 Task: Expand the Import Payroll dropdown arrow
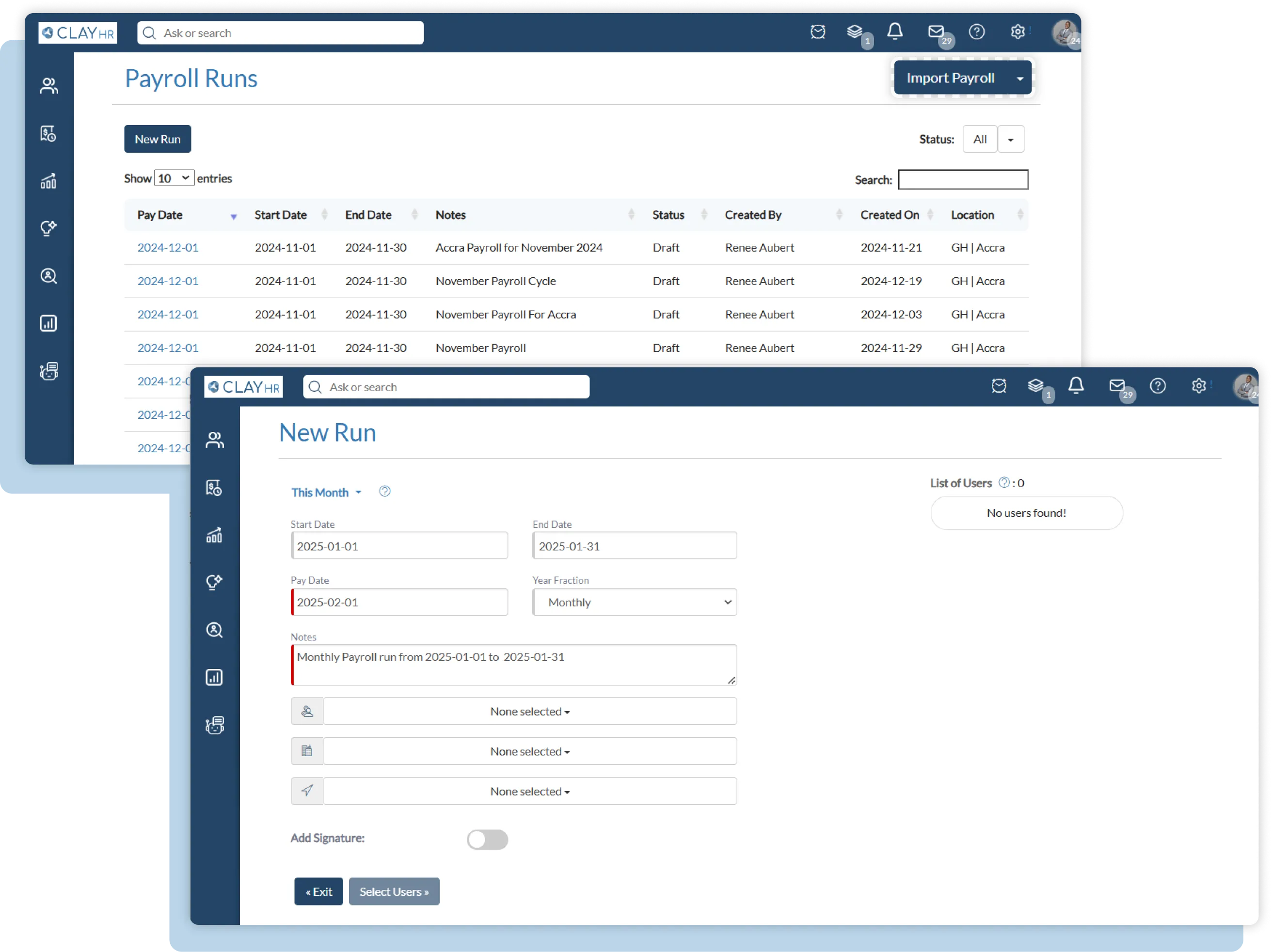pyautogui.click(x=1019, y=79)
